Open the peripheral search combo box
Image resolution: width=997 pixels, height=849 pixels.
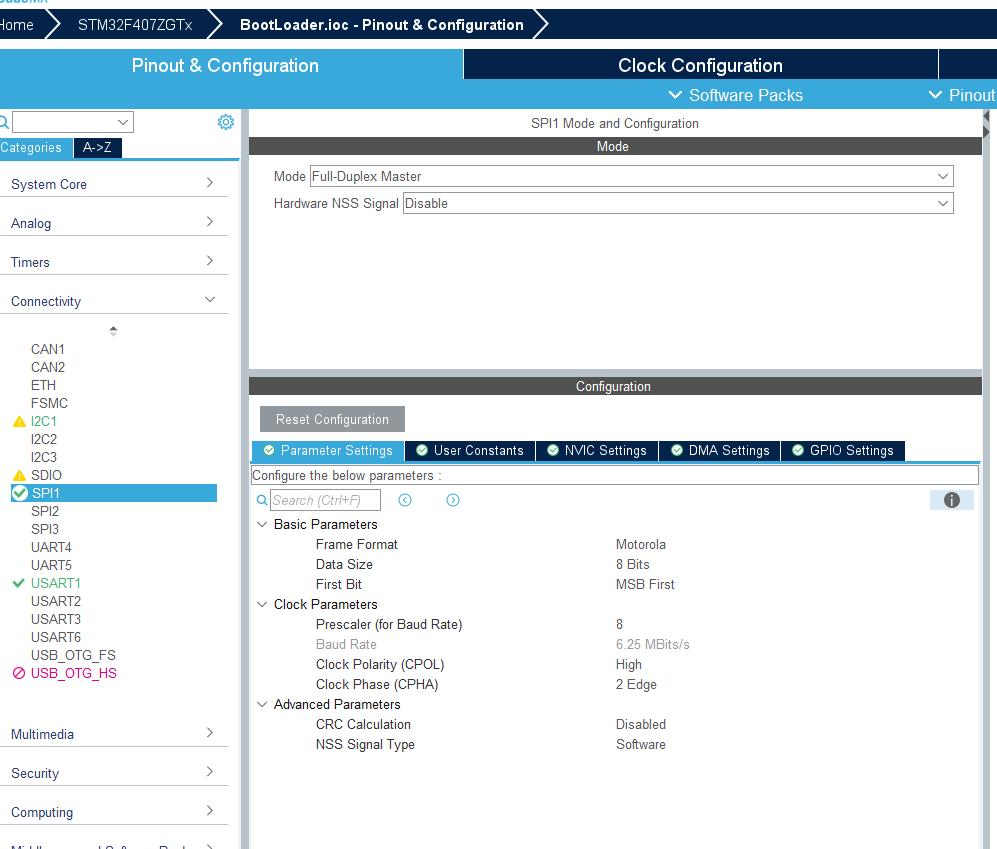pyautogui.click(x=72, y=122)
